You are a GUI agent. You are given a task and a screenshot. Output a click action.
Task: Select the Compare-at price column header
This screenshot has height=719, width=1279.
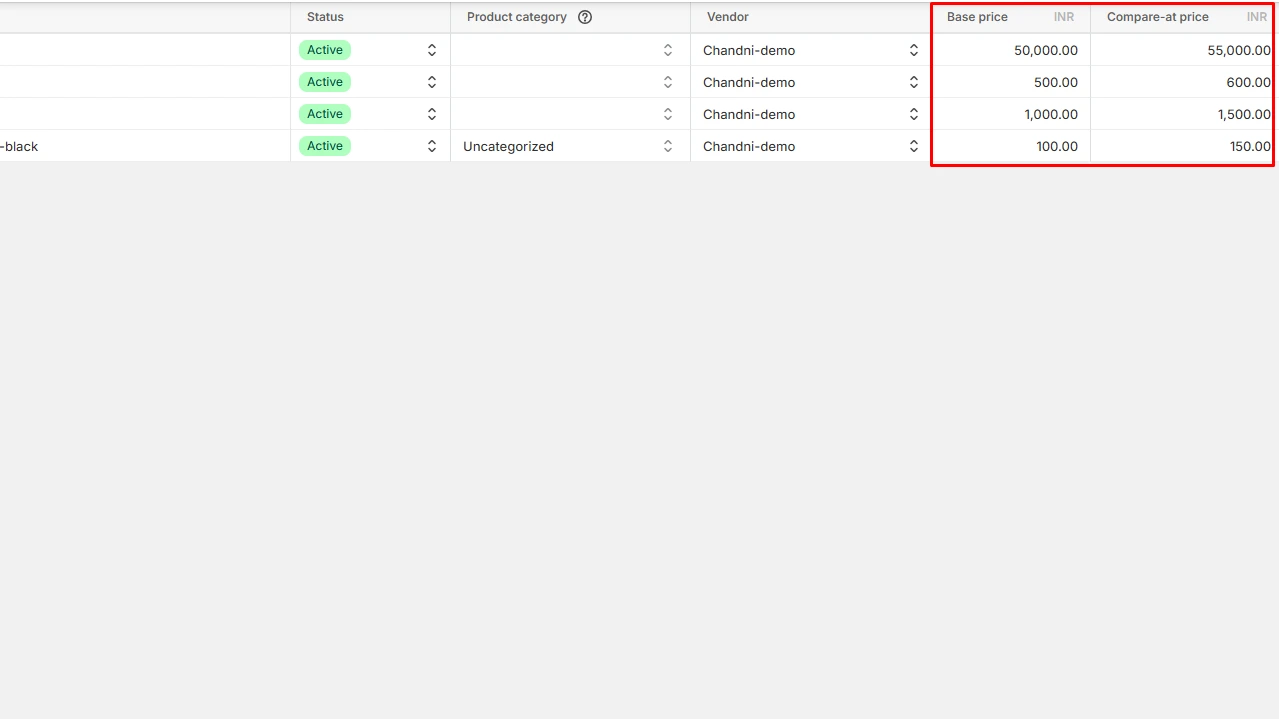(x=1185, y=17)
